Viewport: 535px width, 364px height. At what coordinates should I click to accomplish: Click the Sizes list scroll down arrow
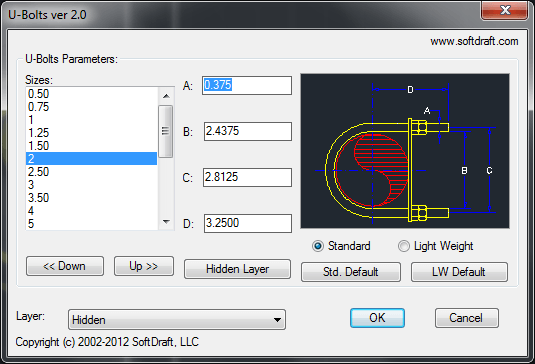click(166, 222)
